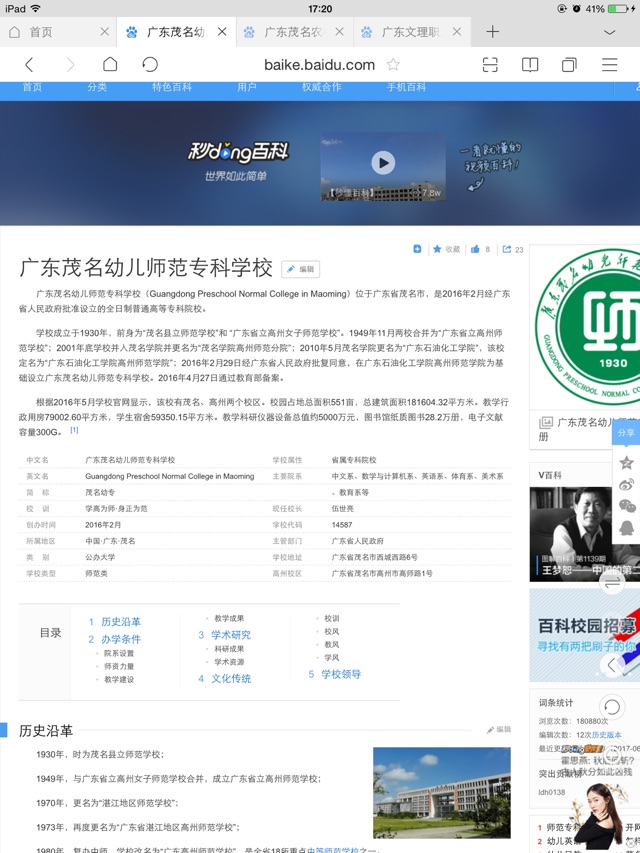Share the entry via the share icon
Image resolution: width=640 pixels, height=853 pixels.
(x=507, y=249)
